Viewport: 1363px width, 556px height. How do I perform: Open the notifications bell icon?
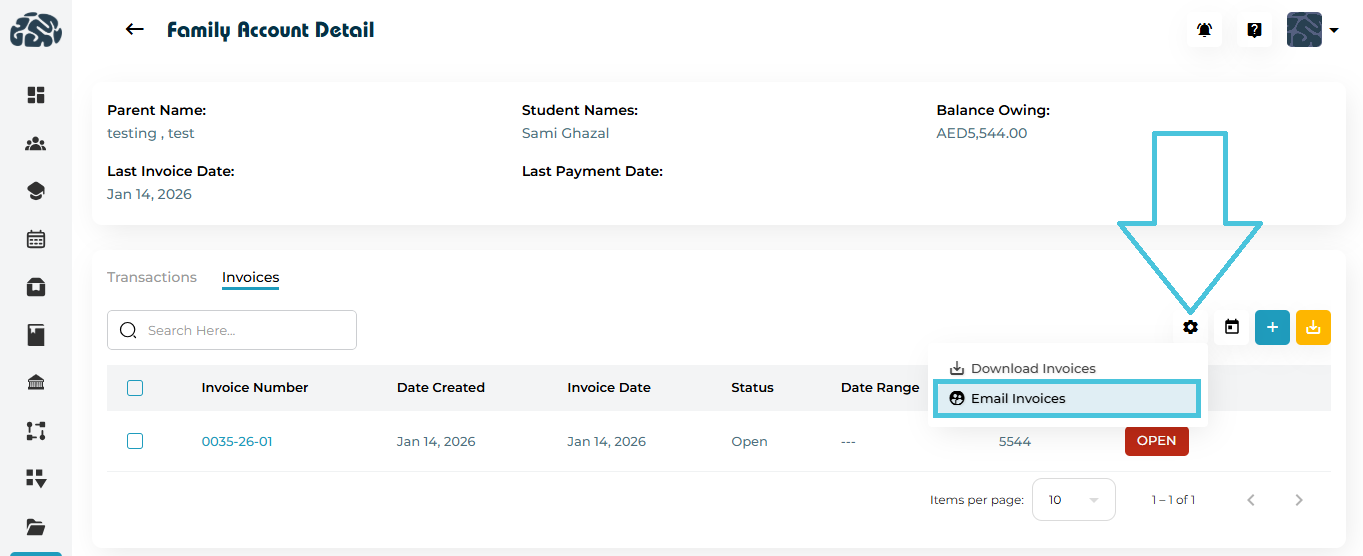tap(1204, 30)
